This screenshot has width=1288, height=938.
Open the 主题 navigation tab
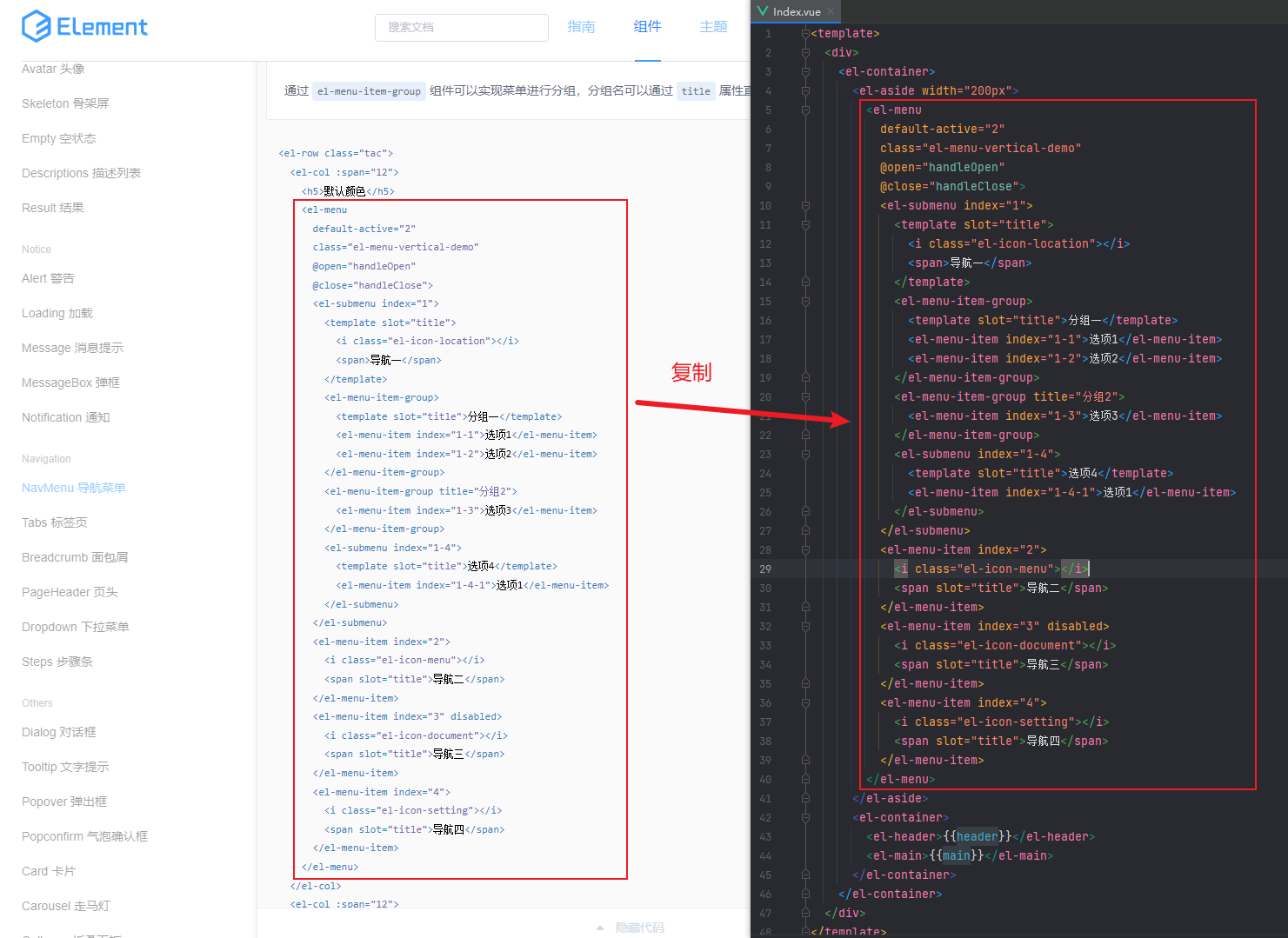point(713,27)
